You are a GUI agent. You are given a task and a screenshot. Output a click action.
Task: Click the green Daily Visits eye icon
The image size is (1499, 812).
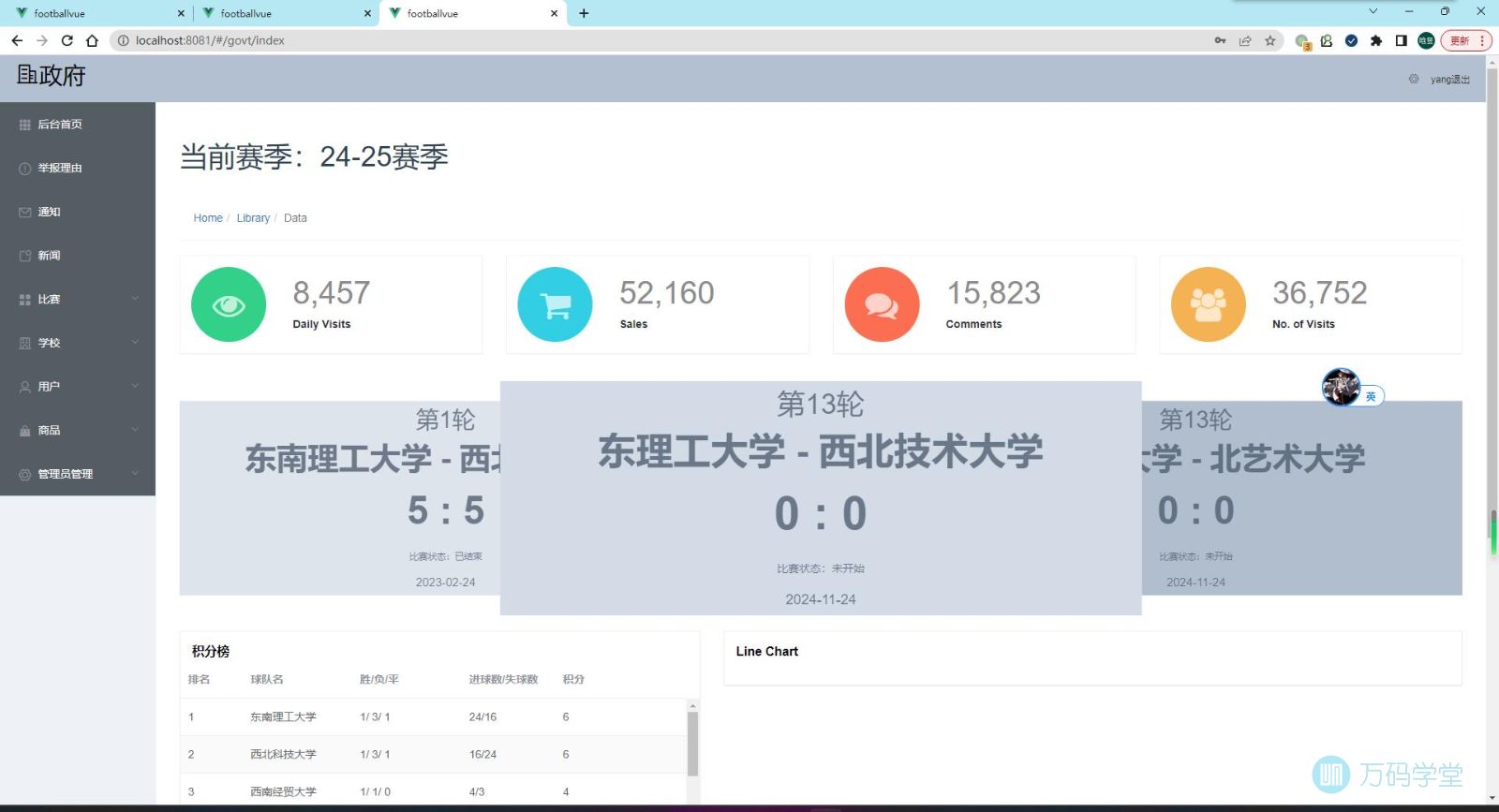click(229, 304)
